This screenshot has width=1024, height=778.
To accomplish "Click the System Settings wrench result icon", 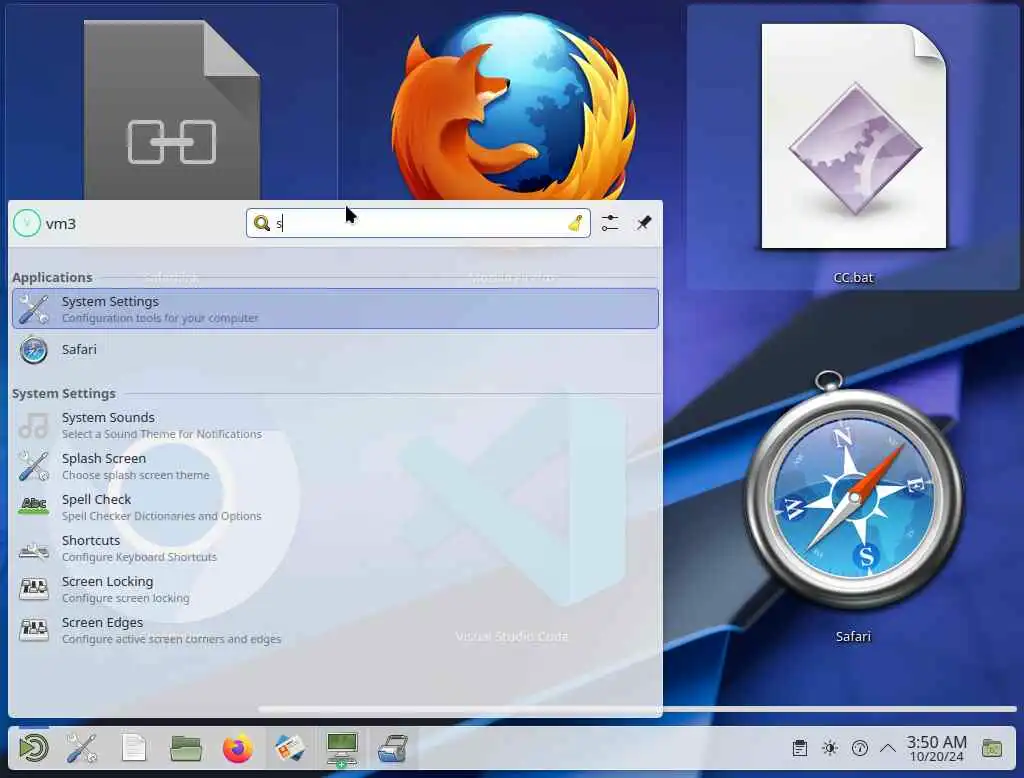I will pyautogui.click(x=33, y=309).
